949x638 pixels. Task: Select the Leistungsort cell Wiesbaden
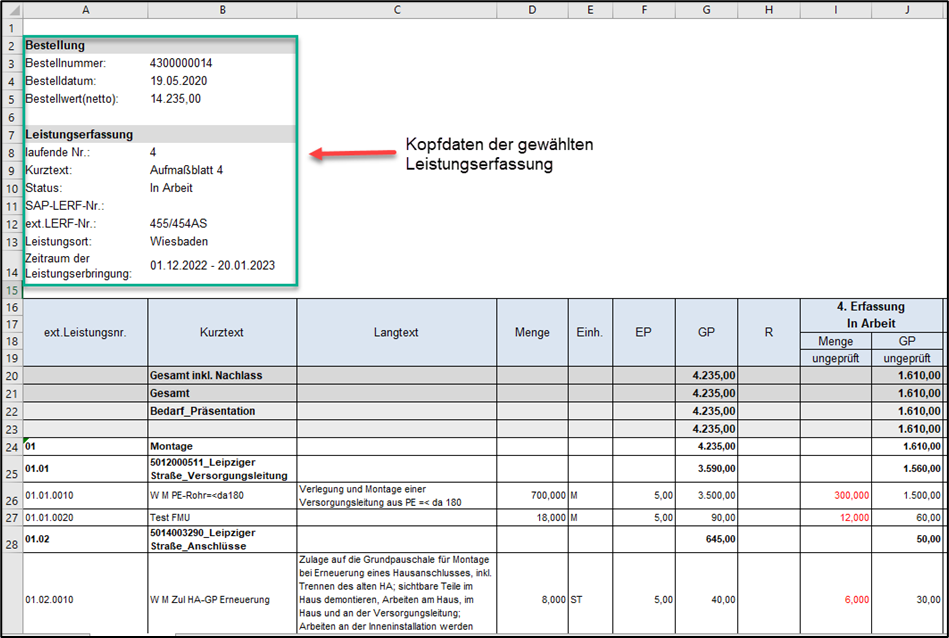pos(178,242)
